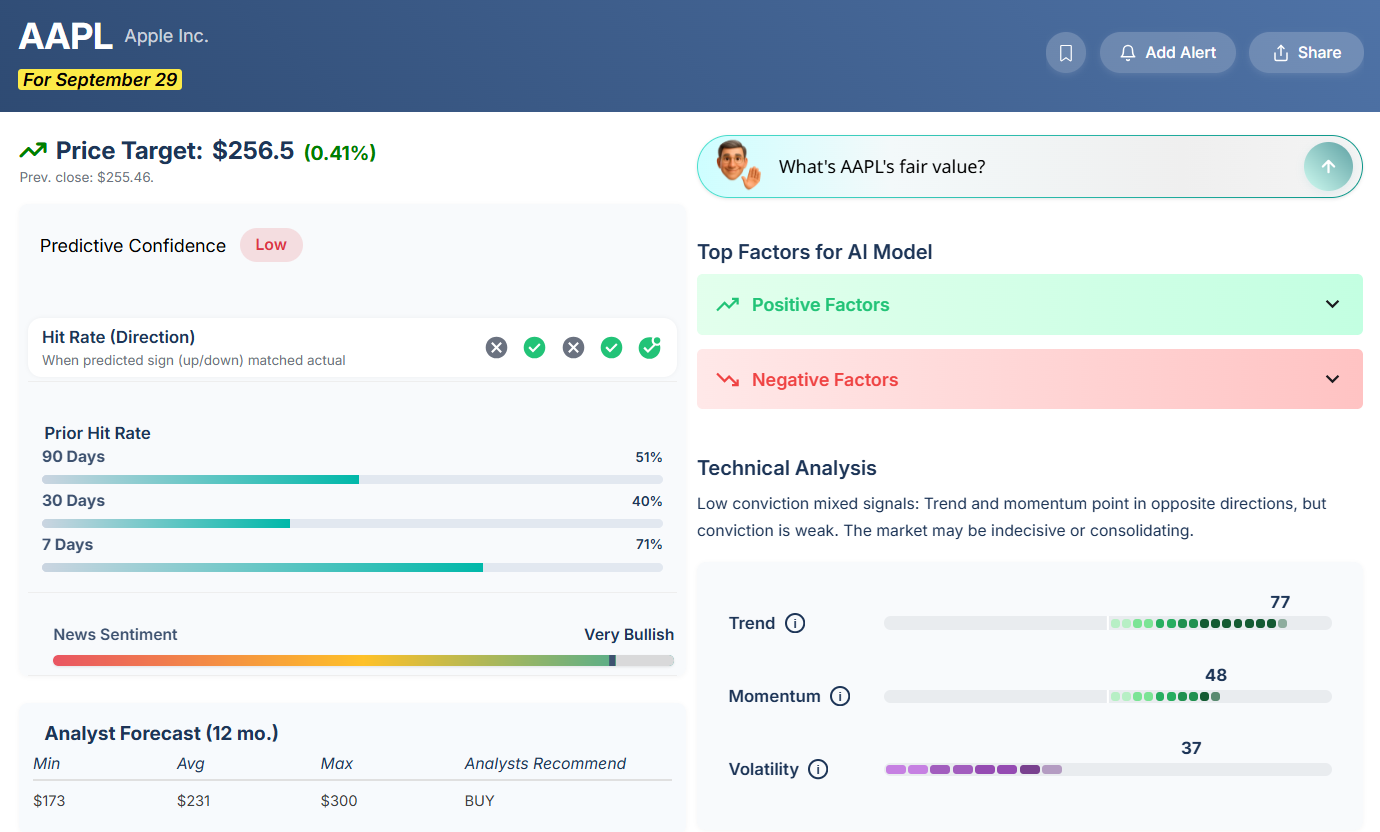The image size is (1380, 832).
Task: Click the $173 minimum forecast value
Action: click(x=49, y=801)
